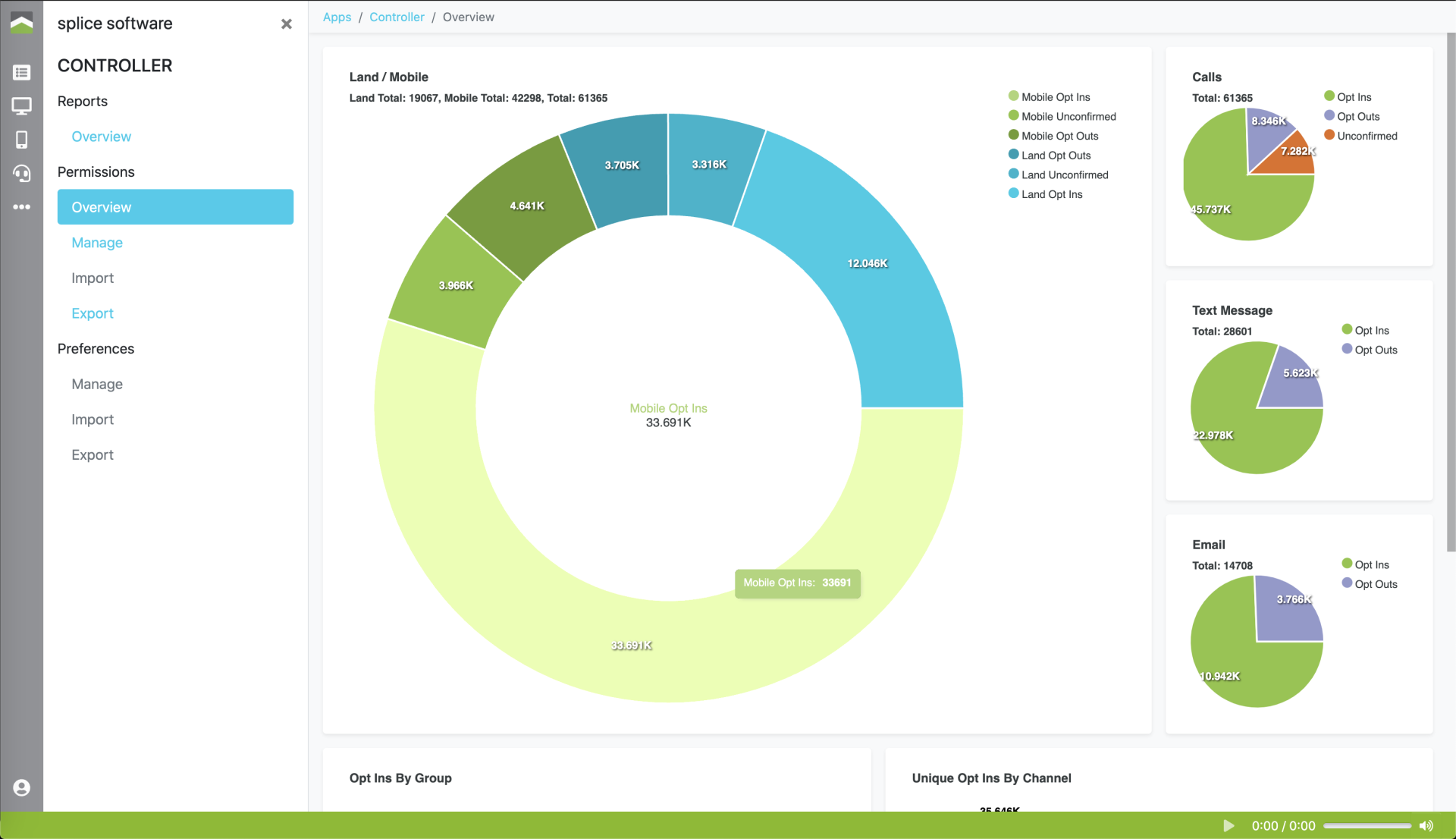Open the user account icon at sidebar bottom
Image resolution: width=1456 pixels, height=839 pixels.
(22, 788)
